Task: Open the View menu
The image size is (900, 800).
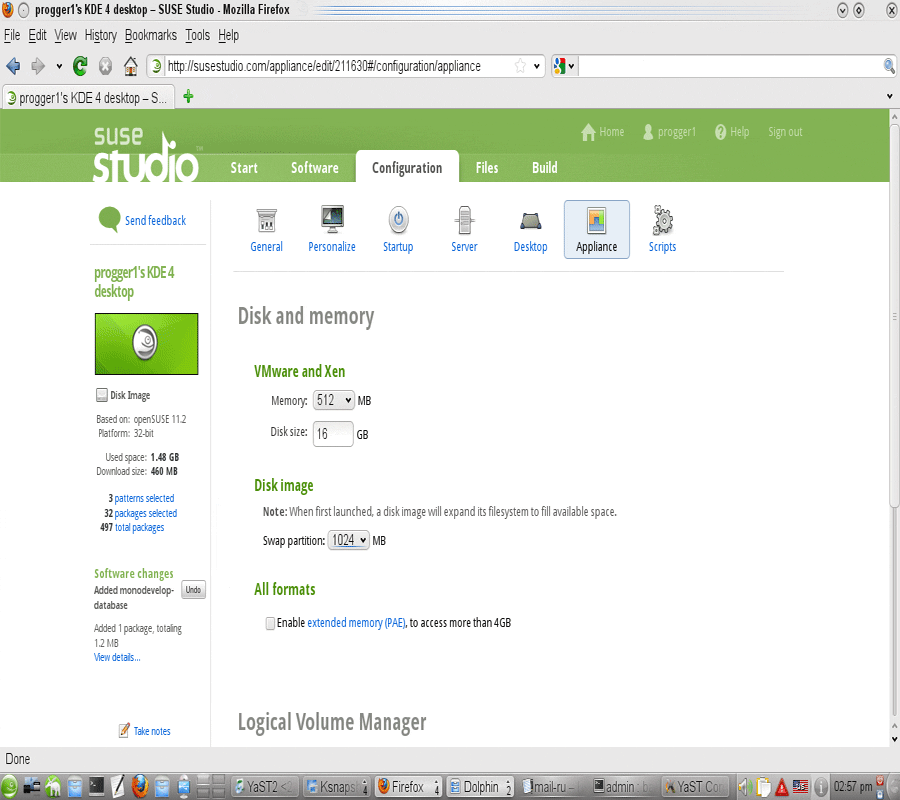Action: pos(65,36)
